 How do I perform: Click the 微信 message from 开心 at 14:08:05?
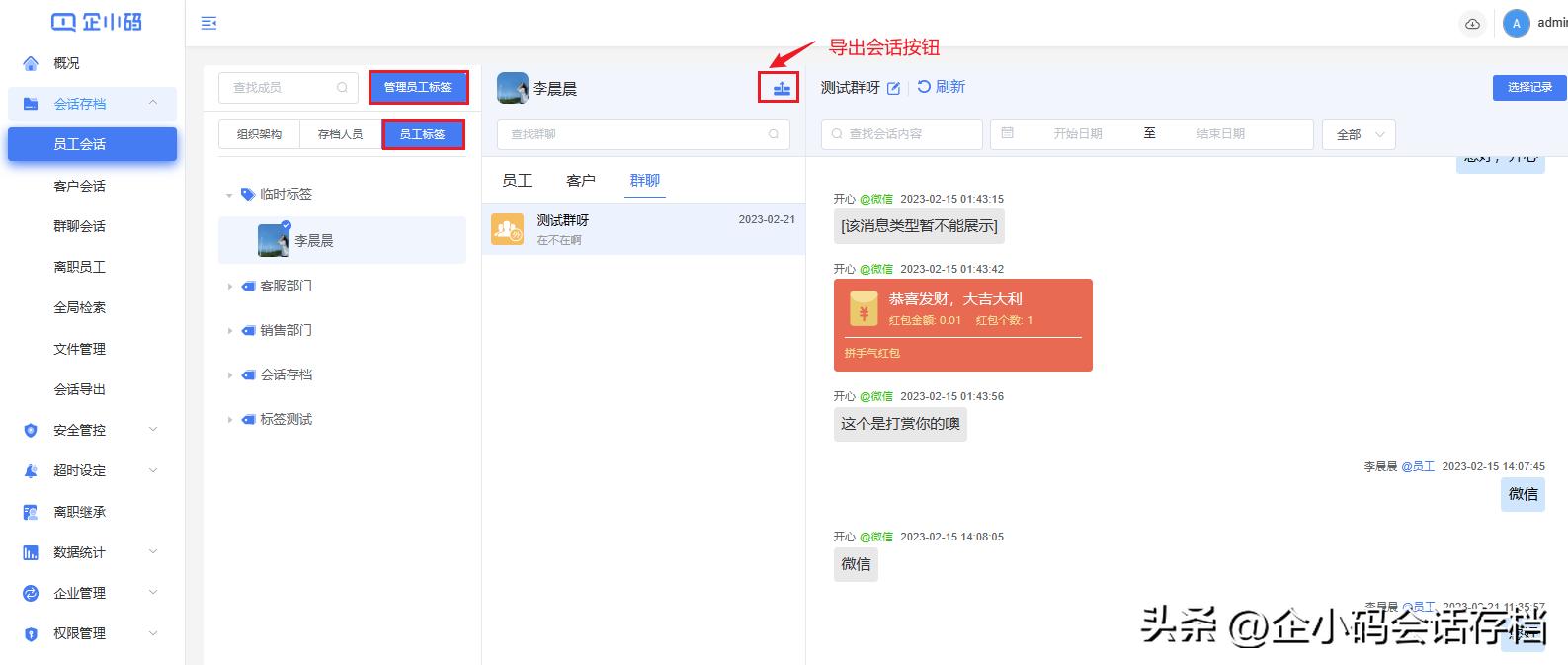pos(856,564)
